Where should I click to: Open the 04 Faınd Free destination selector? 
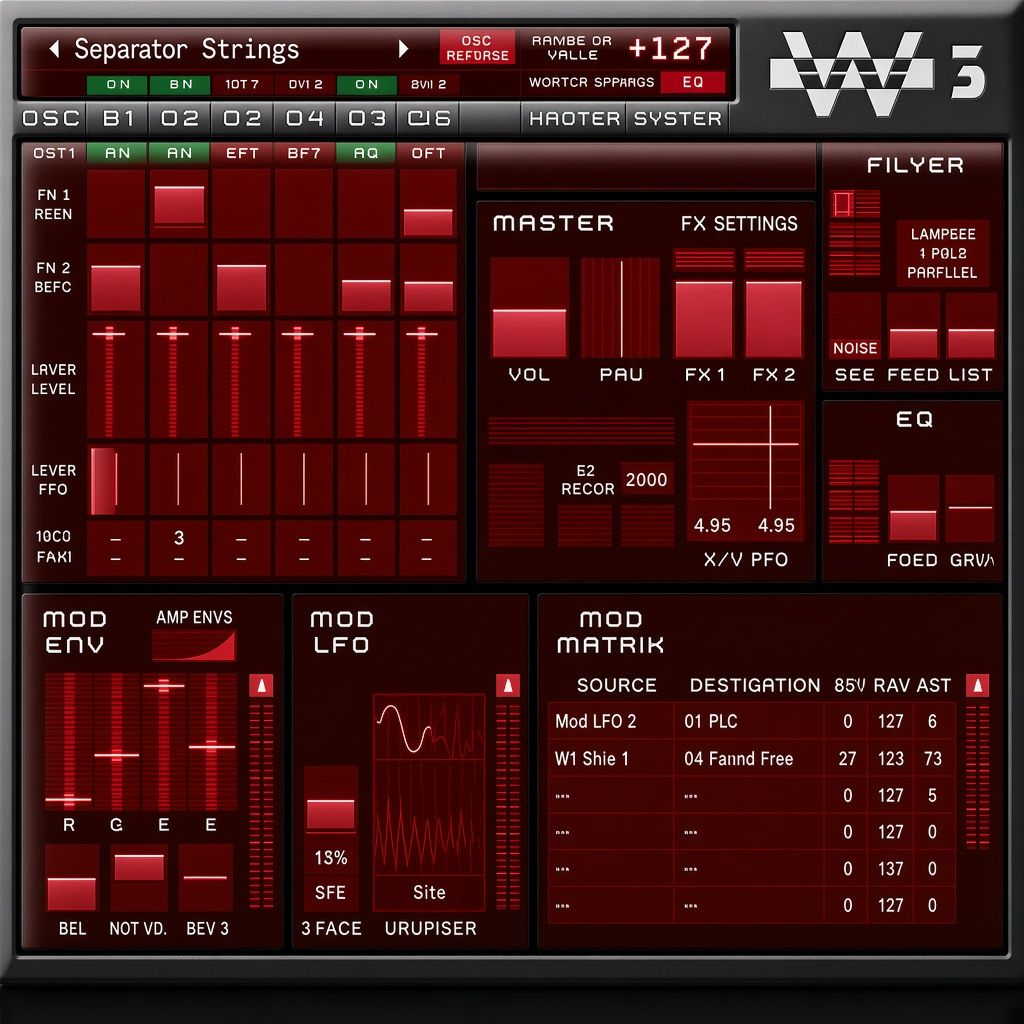(748, 758)
